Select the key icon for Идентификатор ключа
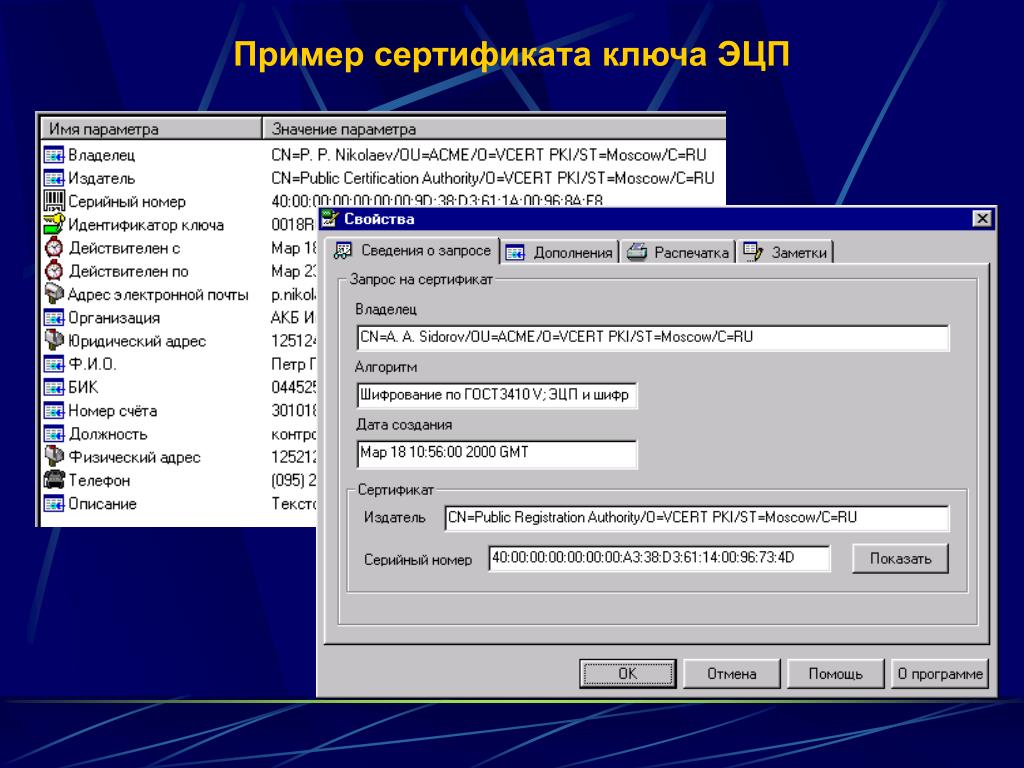 [54, 224]
